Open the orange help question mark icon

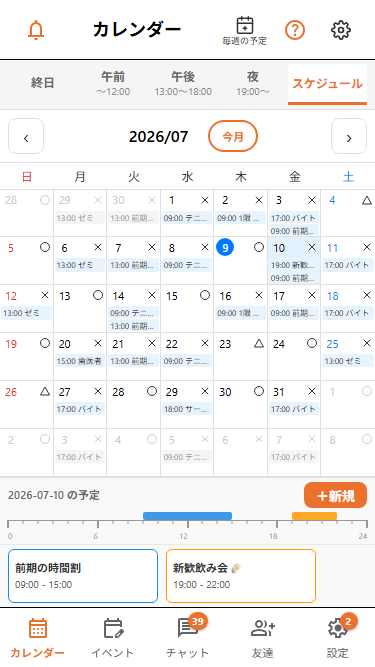[x=295, y=30]
